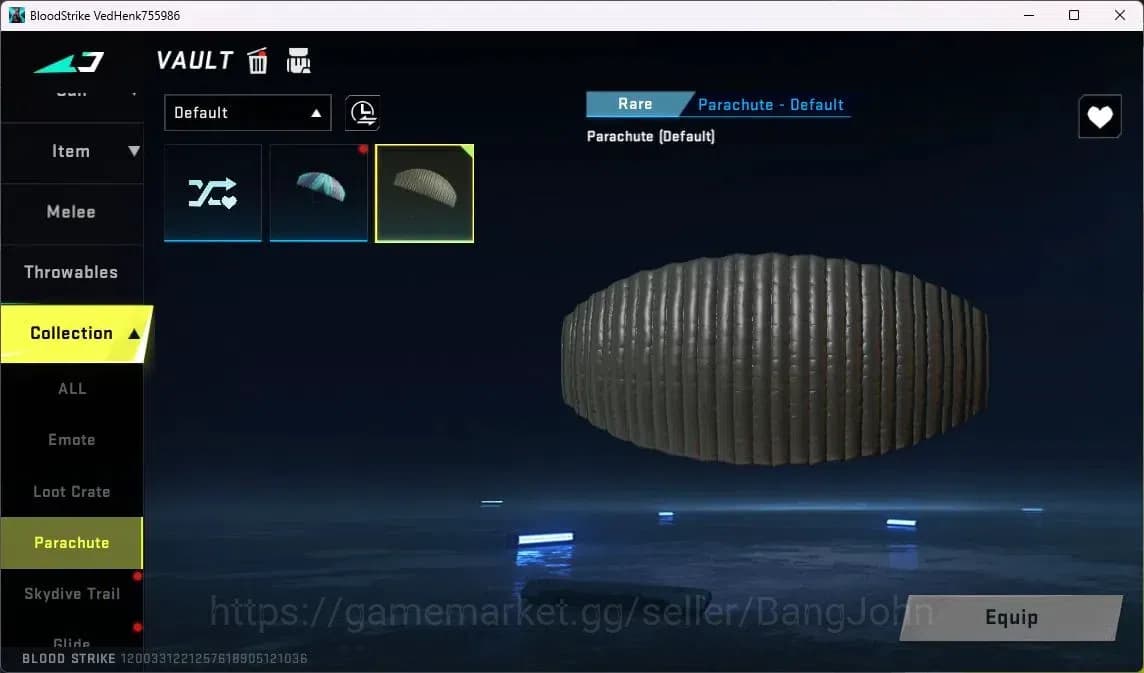Select the teal parachute thumbnail
The height and width of the screenshot is (673, 1144).
click(x=319, y=193)
